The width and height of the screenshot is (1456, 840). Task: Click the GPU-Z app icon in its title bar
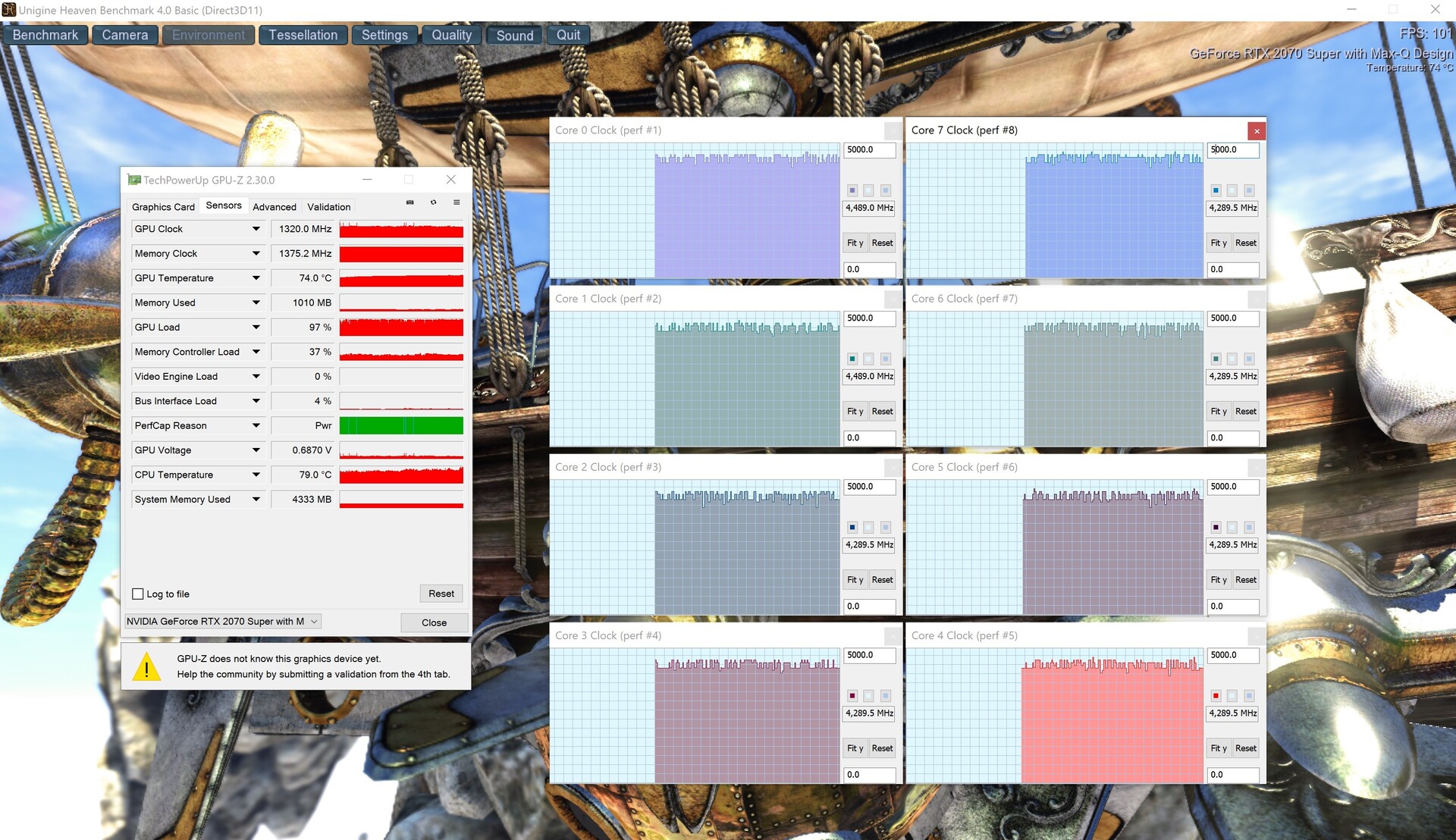[x=134, y=180]
